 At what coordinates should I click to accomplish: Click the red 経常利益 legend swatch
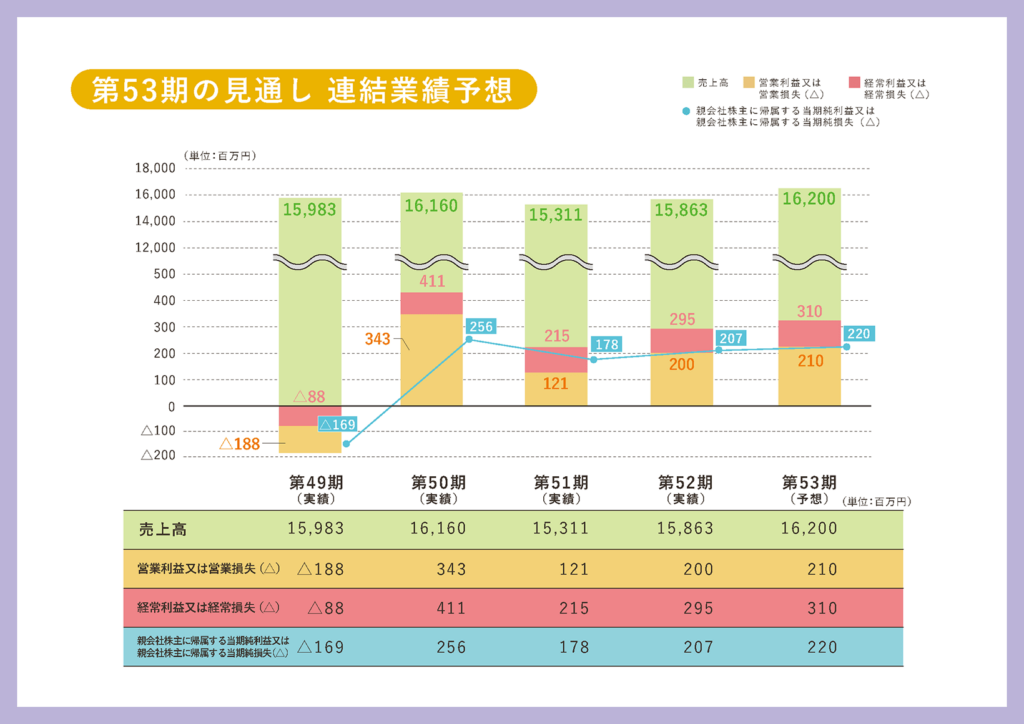coord(853,81)
